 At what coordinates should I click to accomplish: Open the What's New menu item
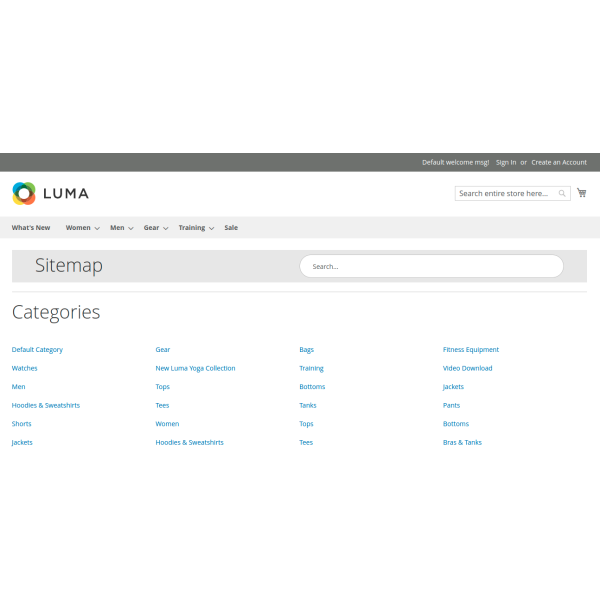[x=31, y=228]
